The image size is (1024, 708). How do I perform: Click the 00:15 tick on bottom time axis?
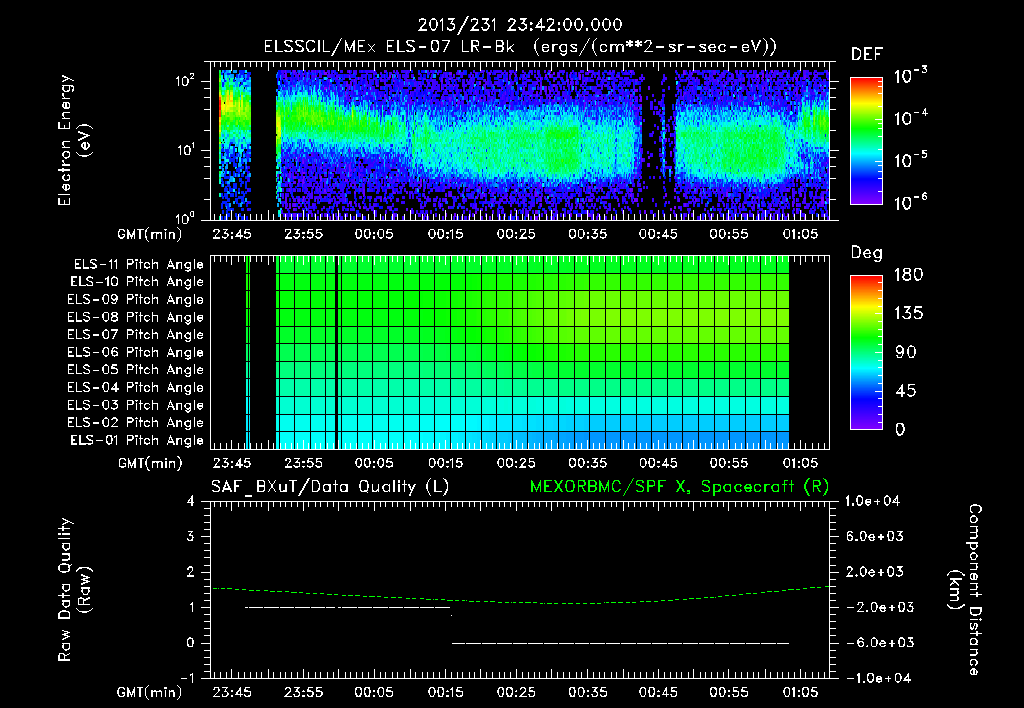tap(445, 692)
